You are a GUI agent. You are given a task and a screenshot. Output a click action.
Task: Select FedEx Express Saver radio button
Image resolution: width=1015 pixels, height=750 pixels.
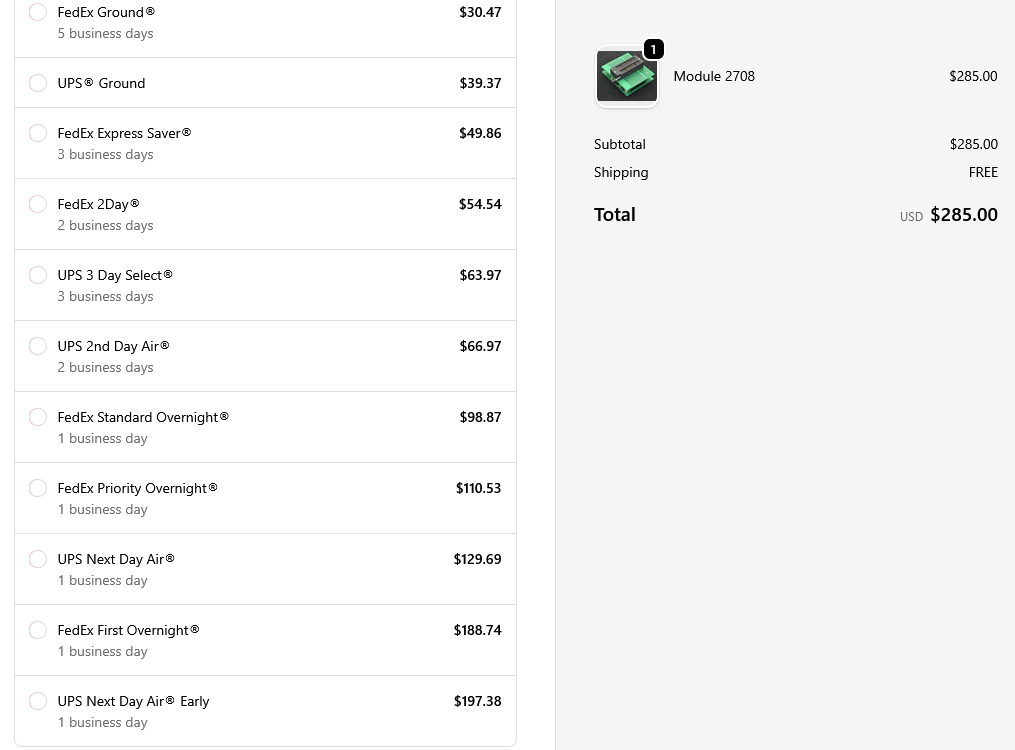38,133
